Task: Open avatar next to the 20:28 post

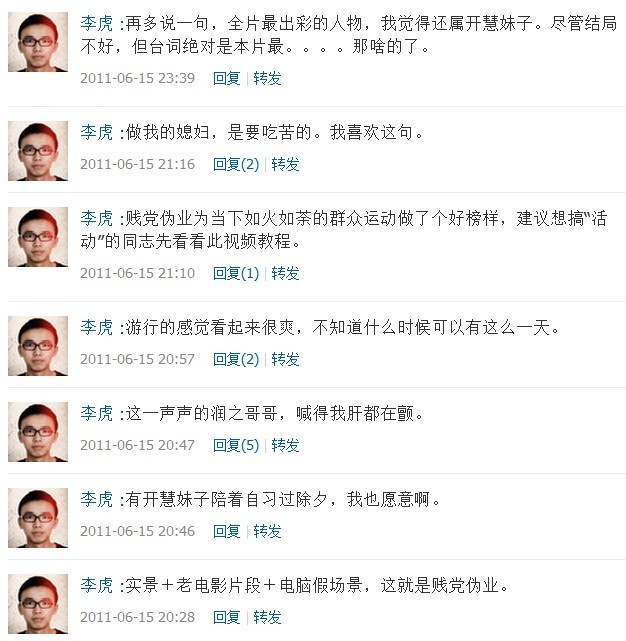Action: (38, 604)
